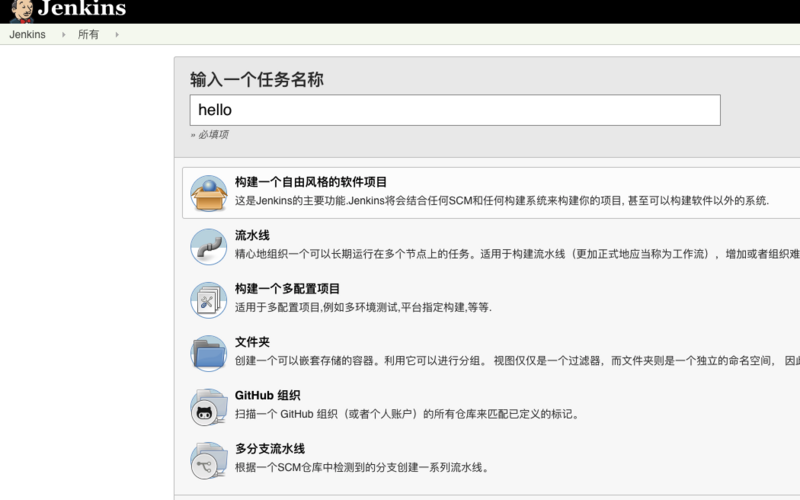Screen dimensions: 800x500
Task: Select the 流水线 pipeline icon
Action: pos(209,246)
